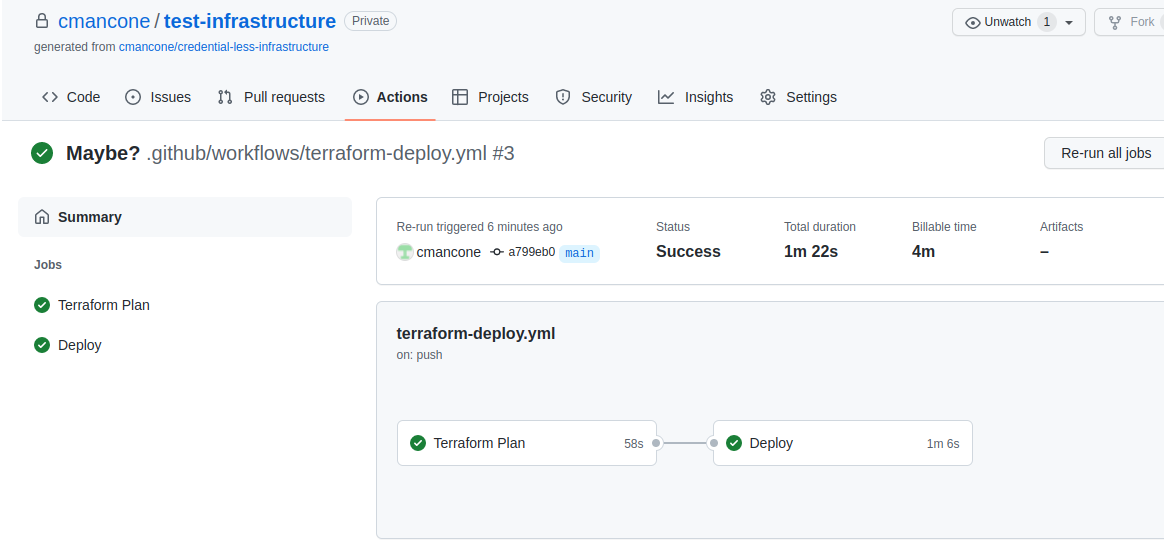Click the Re-run all jobs button
Viewport: 1164px width, 542px height.
1104,153
